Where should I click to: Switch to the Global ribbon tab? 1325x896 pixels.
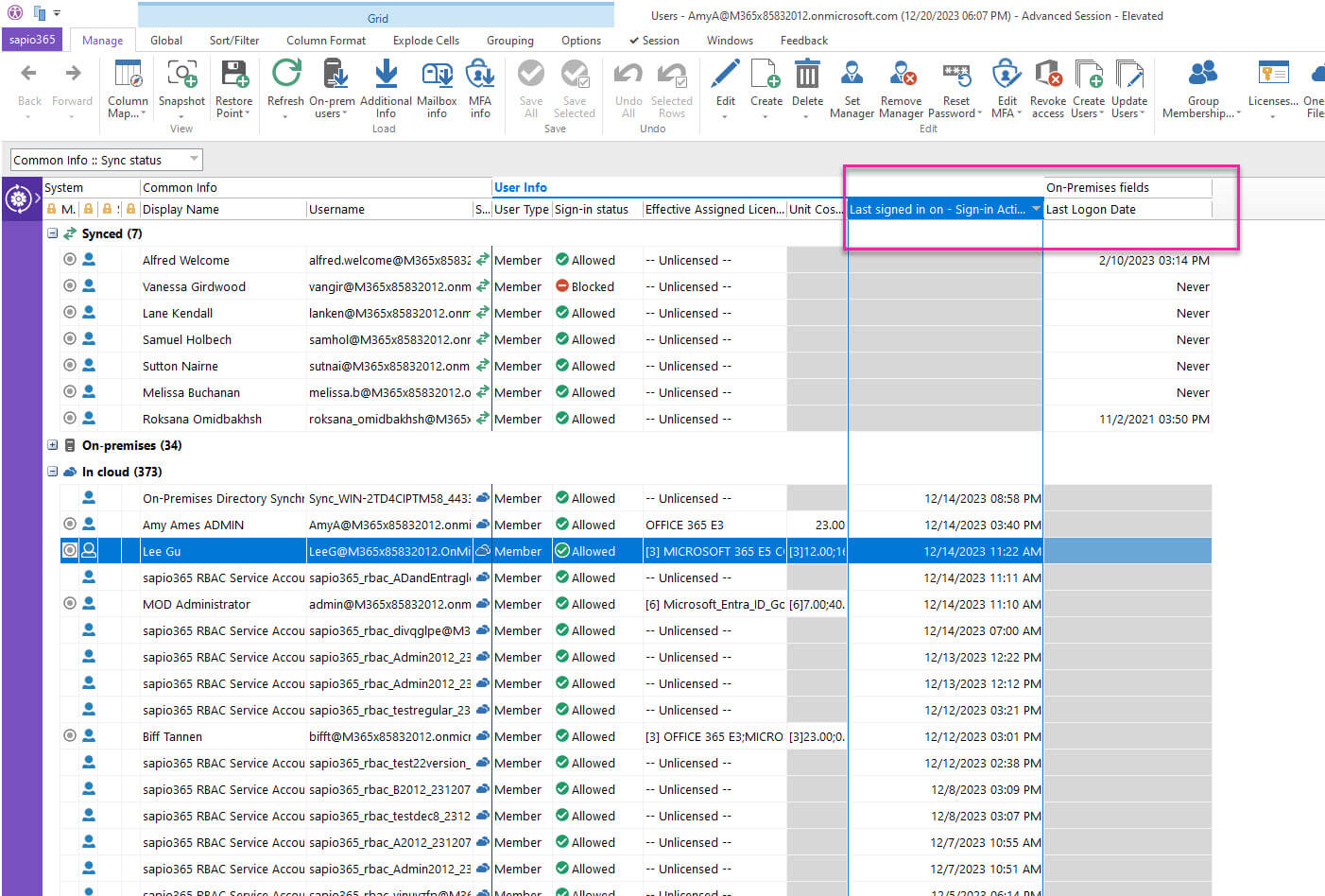(x=166, y=41)
